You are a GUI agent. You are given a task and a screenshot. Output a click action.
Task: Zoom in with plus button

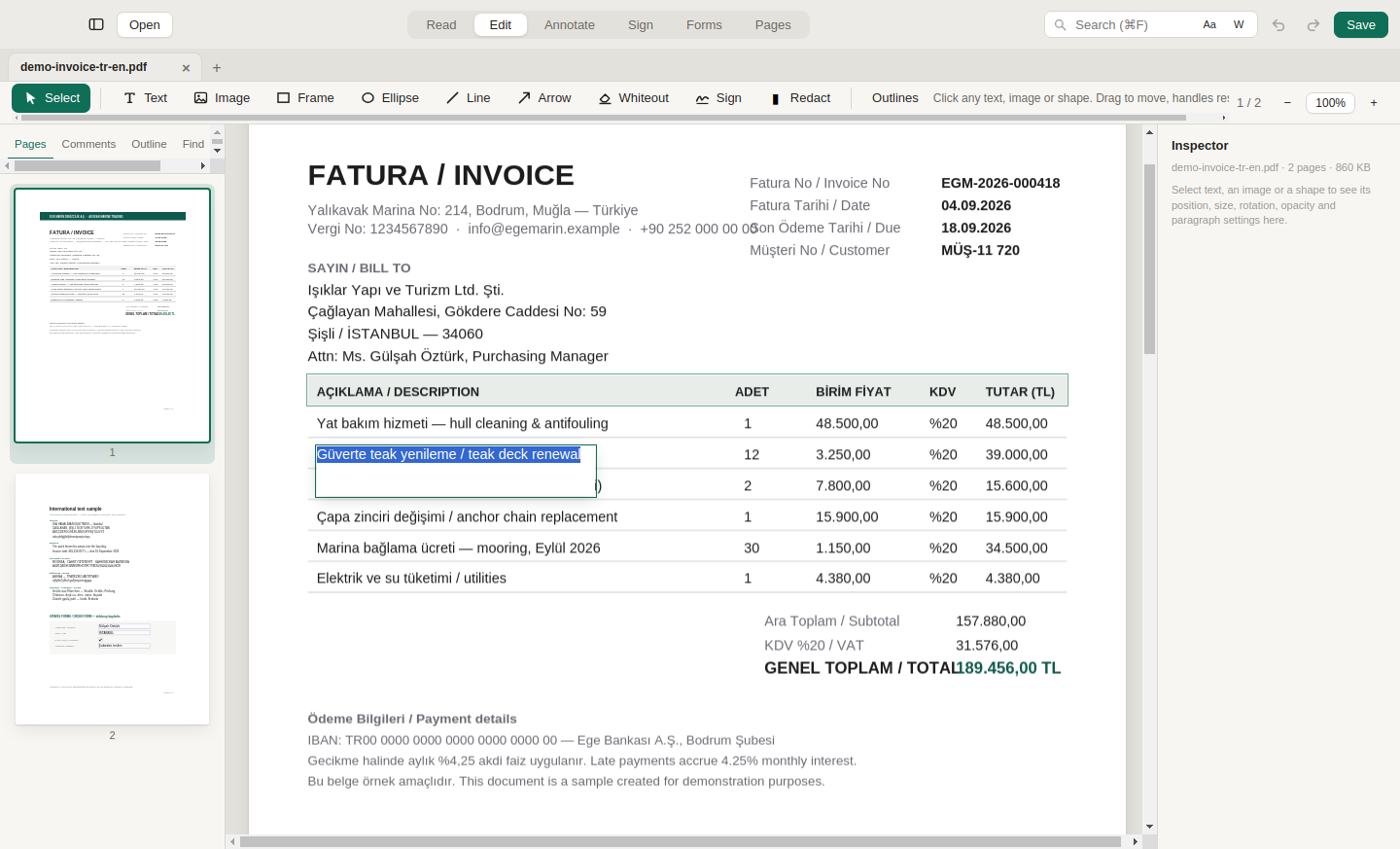click(1374, 103)
